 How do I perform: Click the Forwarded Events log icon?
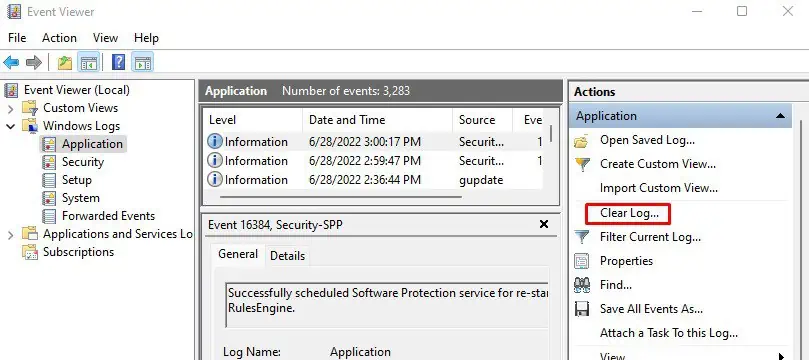pos(49,216)
